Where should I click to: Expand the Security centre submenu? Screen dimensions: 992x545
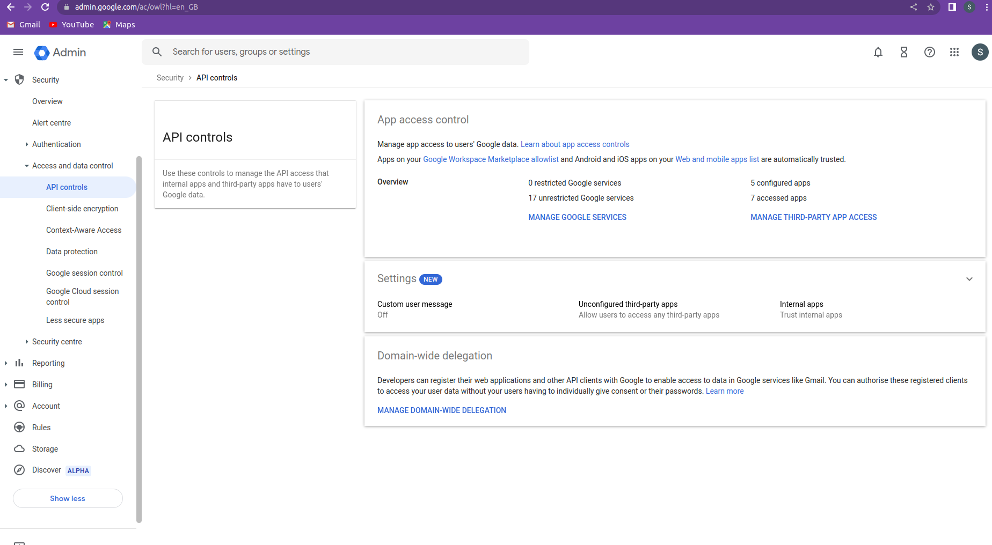[x=27, y=342]
